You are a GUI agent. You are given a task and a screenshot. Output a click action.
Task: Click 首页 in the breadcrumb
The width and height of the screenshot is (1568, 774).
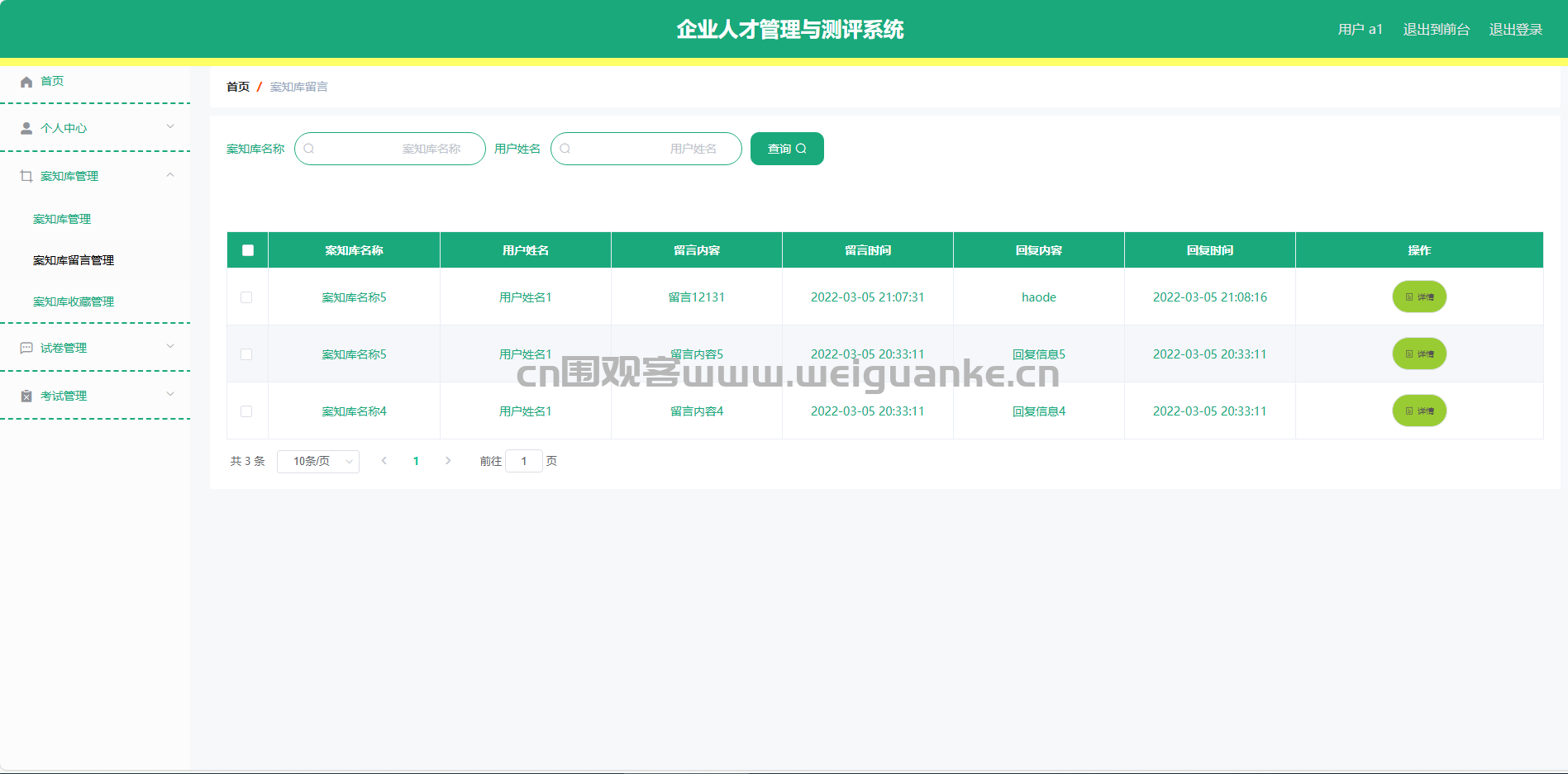tap(238, 87)
